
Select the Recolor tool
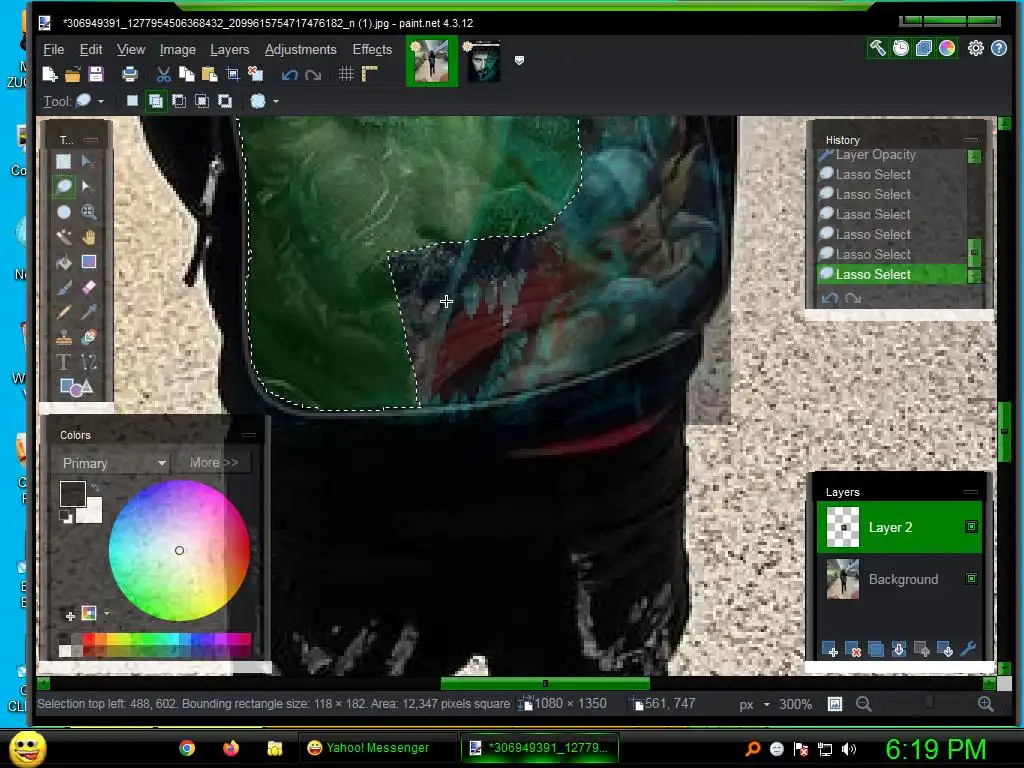89,337
